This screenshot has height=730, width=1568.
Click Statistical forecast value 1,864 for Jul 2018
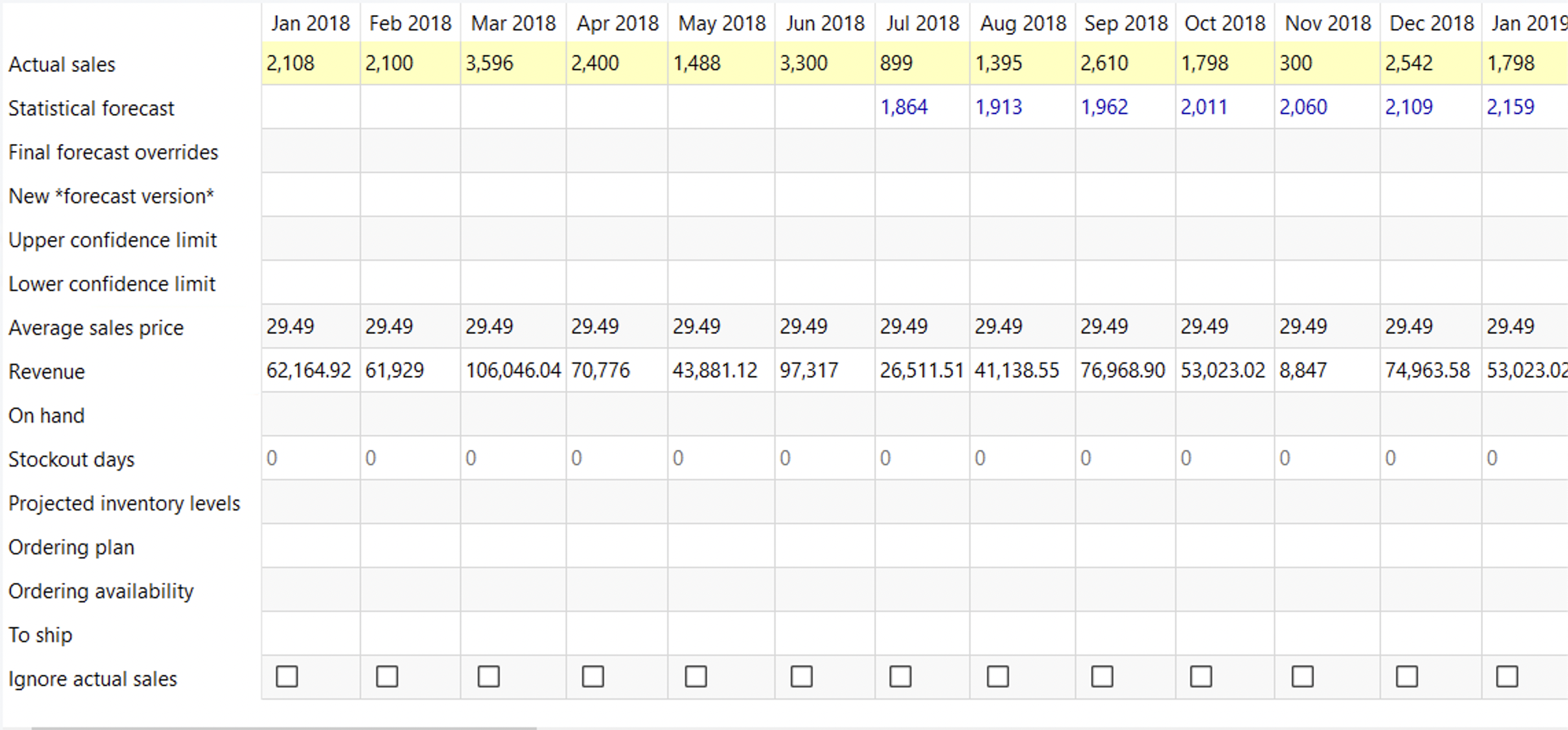904,107
